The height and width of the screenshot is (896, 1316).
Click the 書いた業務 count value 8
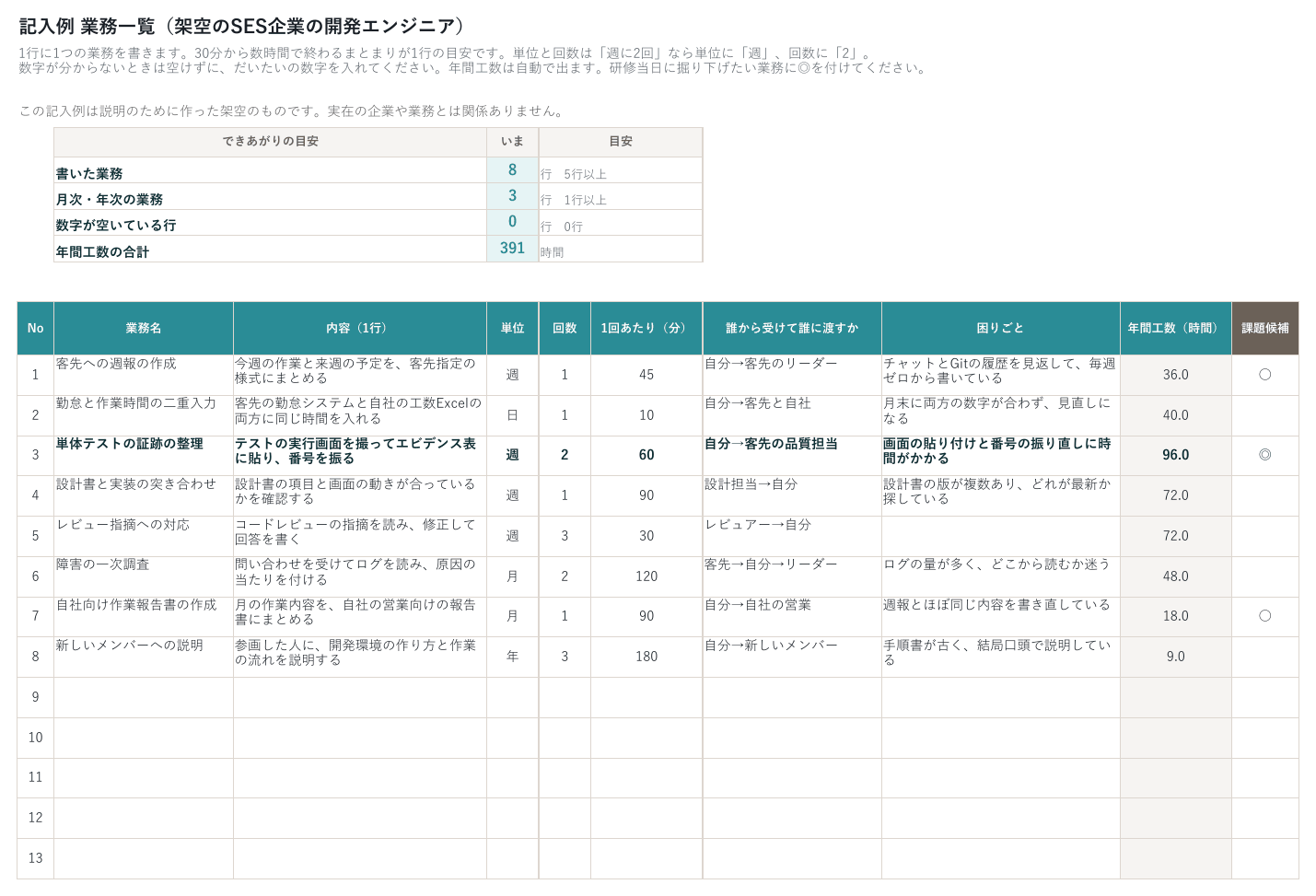[513, 170]
